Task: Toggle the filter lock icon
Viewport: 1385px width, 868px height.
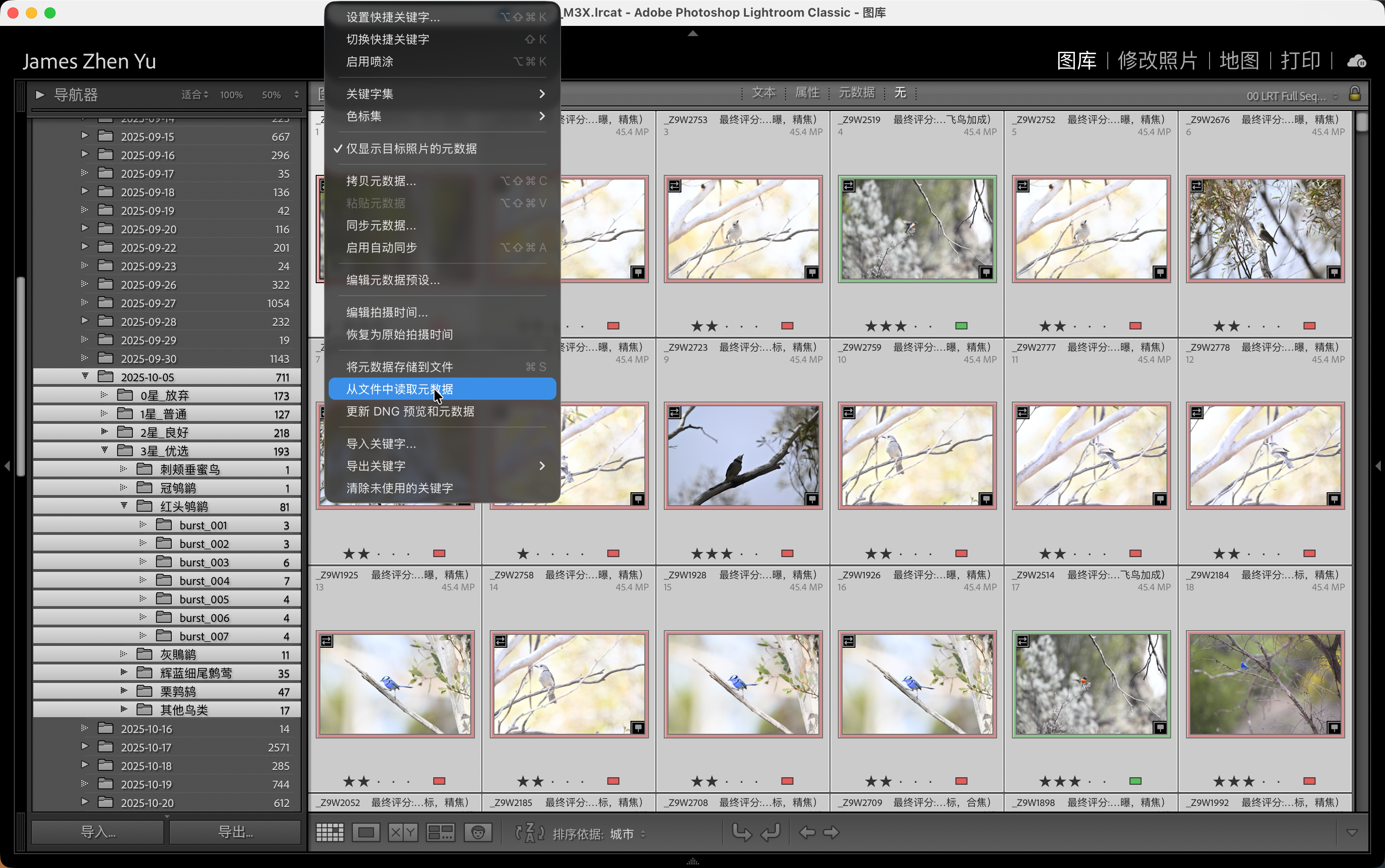Action: point(1354,93)
